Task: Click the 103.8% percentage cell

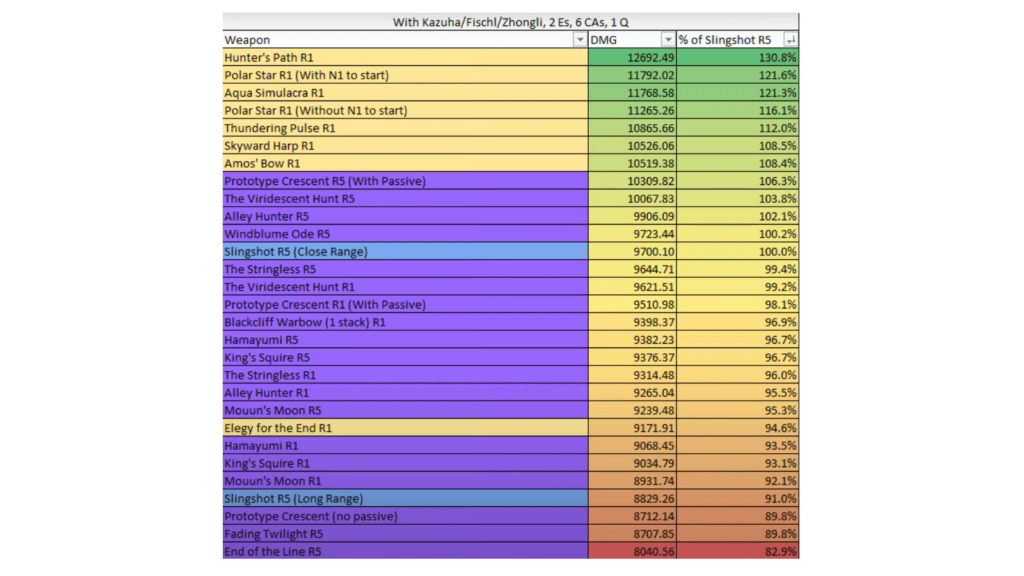Action: pos(737,199)
